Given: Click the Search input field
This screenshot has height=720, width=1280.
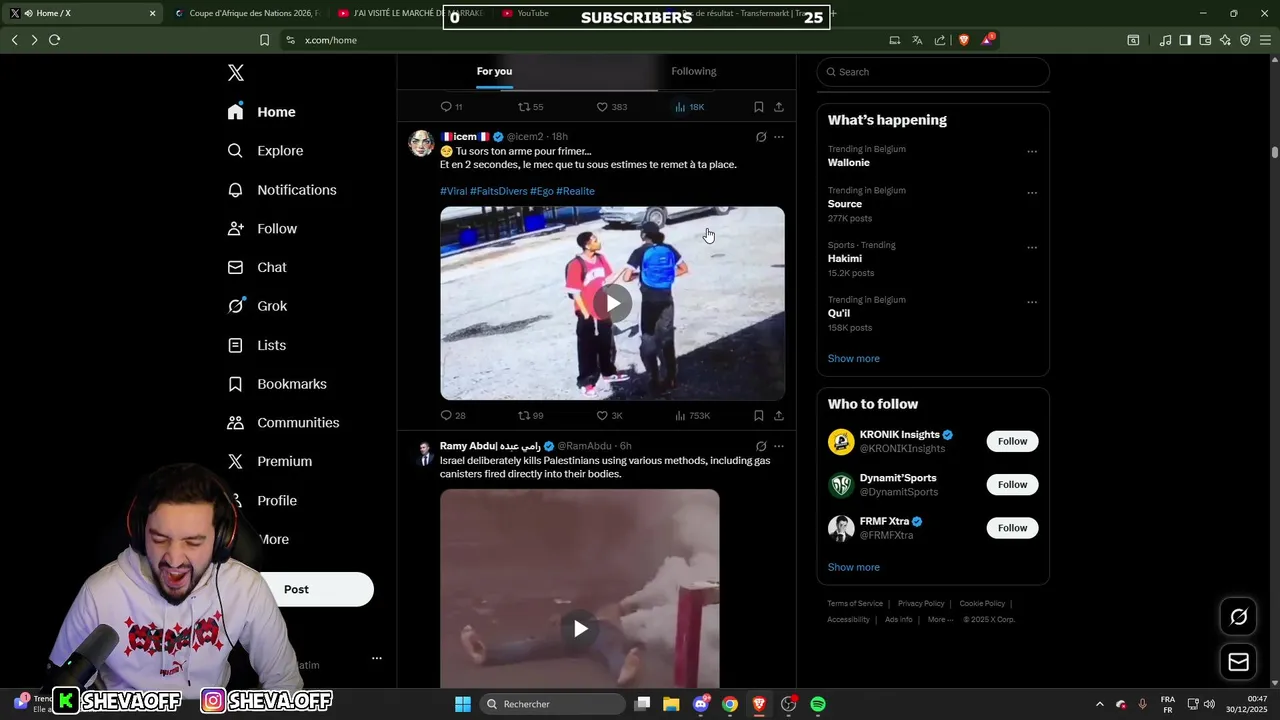Looking at the screenshot, I should click(x=933, y=72).
